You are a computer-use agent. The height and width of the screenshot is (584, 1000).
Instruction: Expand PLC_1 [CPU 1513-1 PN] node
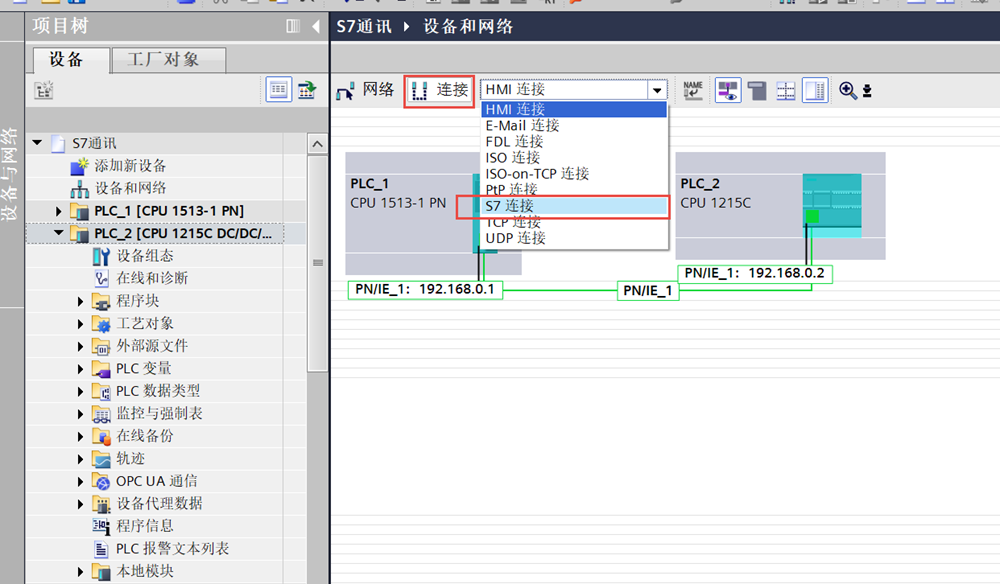pyautogui.click(x=59, y=211)
